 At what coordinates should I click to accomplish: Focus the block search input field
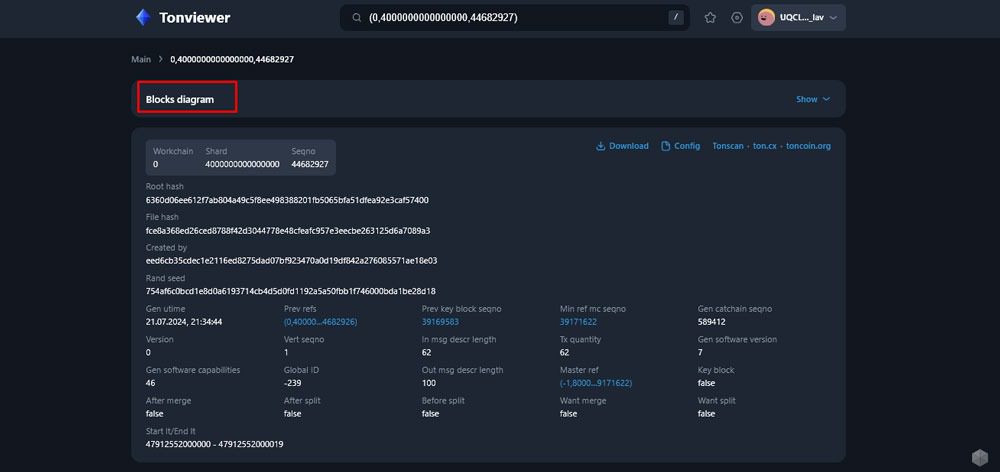(515, 18)
